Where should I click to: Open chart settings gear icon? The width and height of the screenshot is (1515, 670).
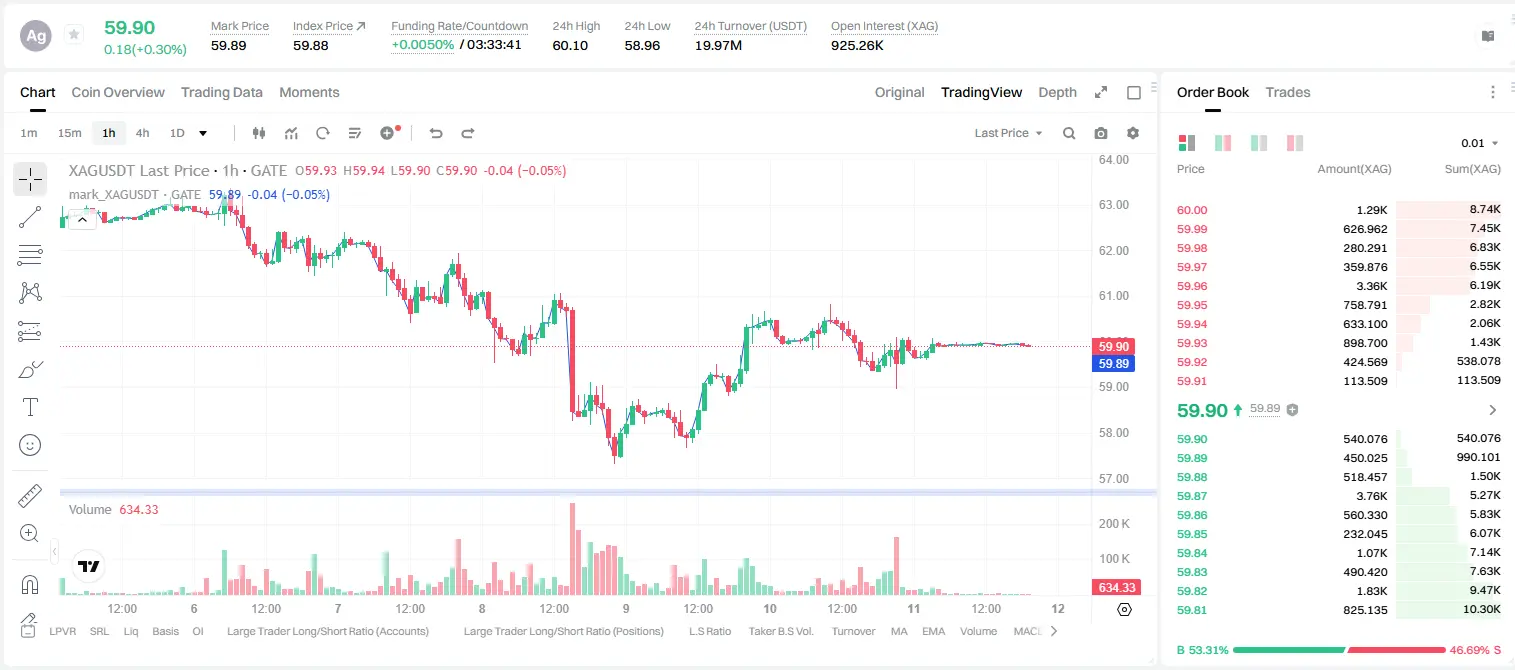tap(1133, 133)
